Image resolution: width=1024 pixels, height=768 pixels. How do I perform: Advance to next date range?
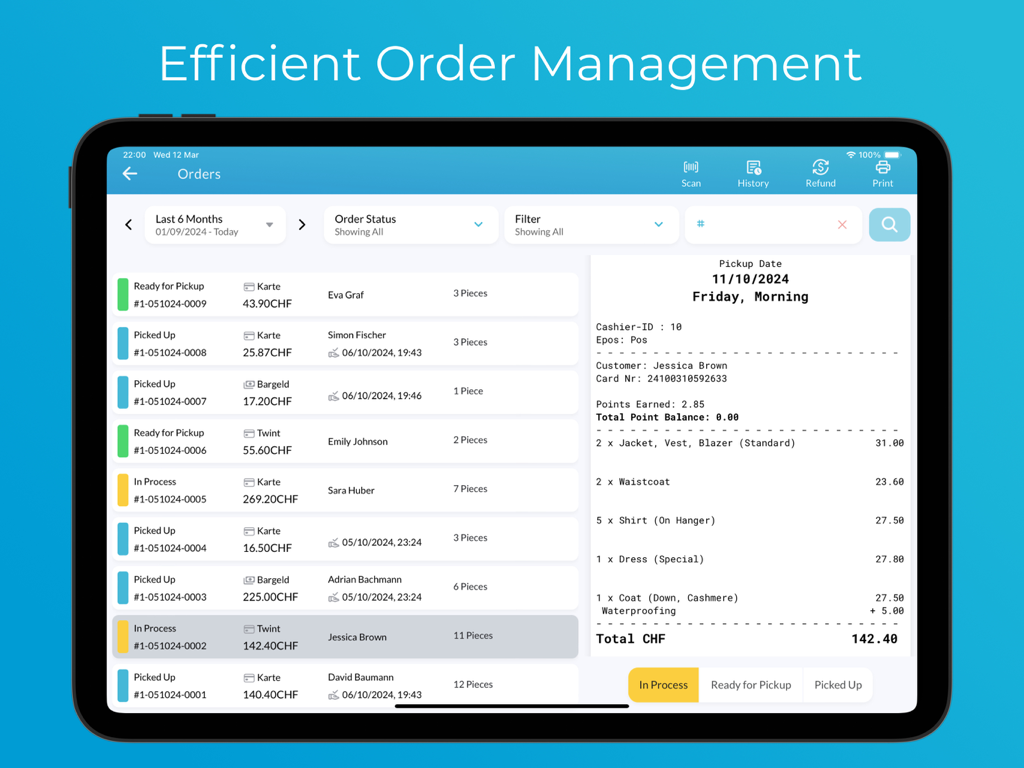302,225
